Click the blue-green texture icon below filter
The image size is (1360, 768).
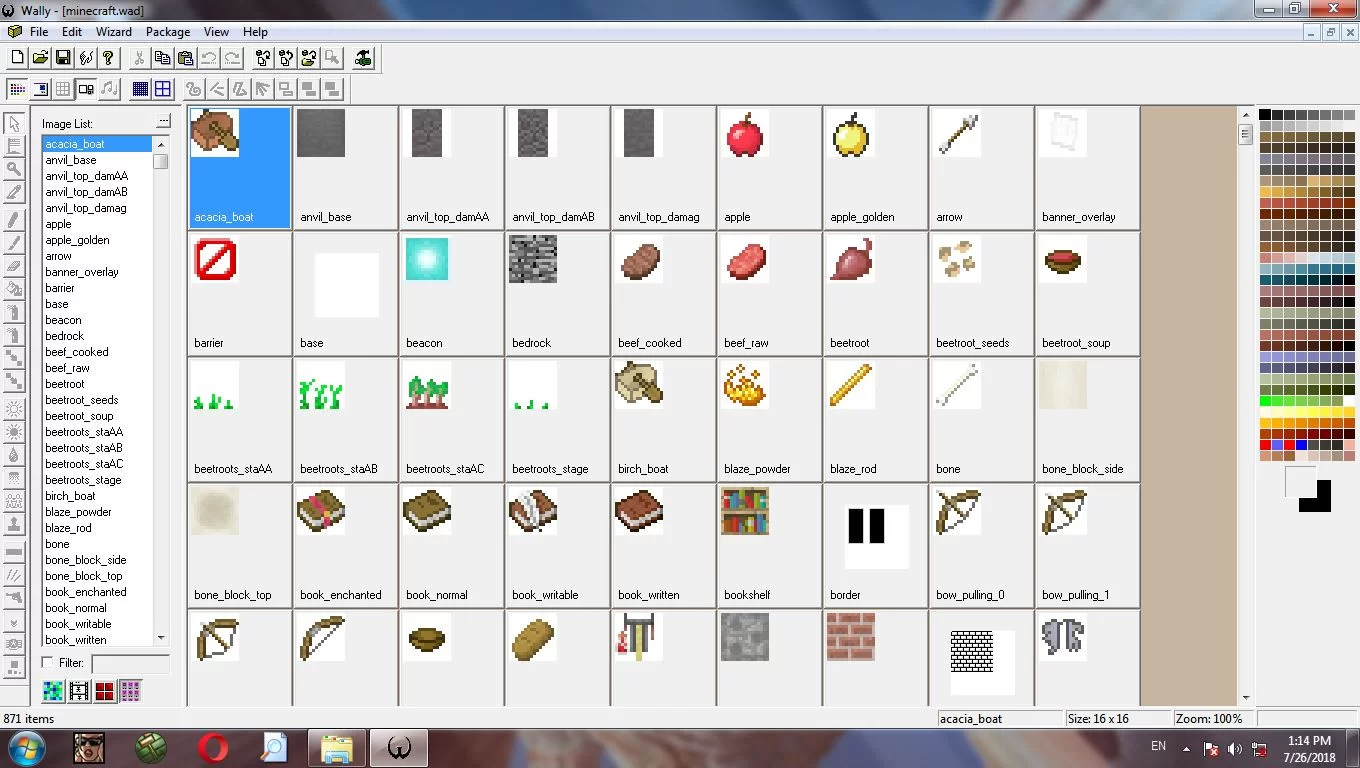[53, 691]
